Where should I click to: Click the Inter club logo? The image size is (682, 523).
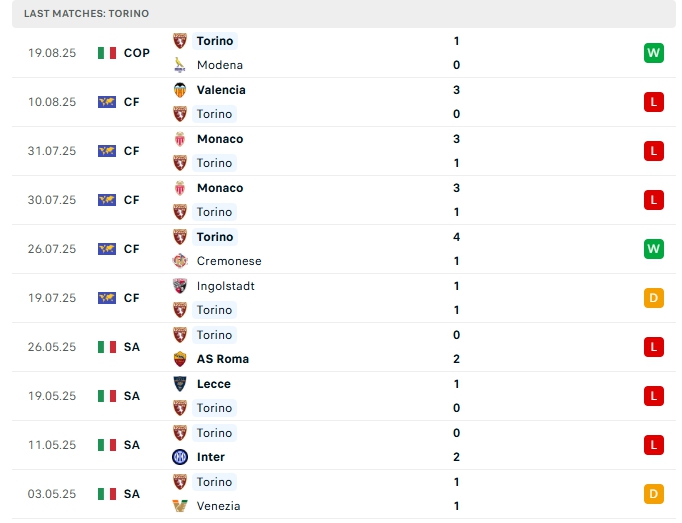(x=180, y=457)
